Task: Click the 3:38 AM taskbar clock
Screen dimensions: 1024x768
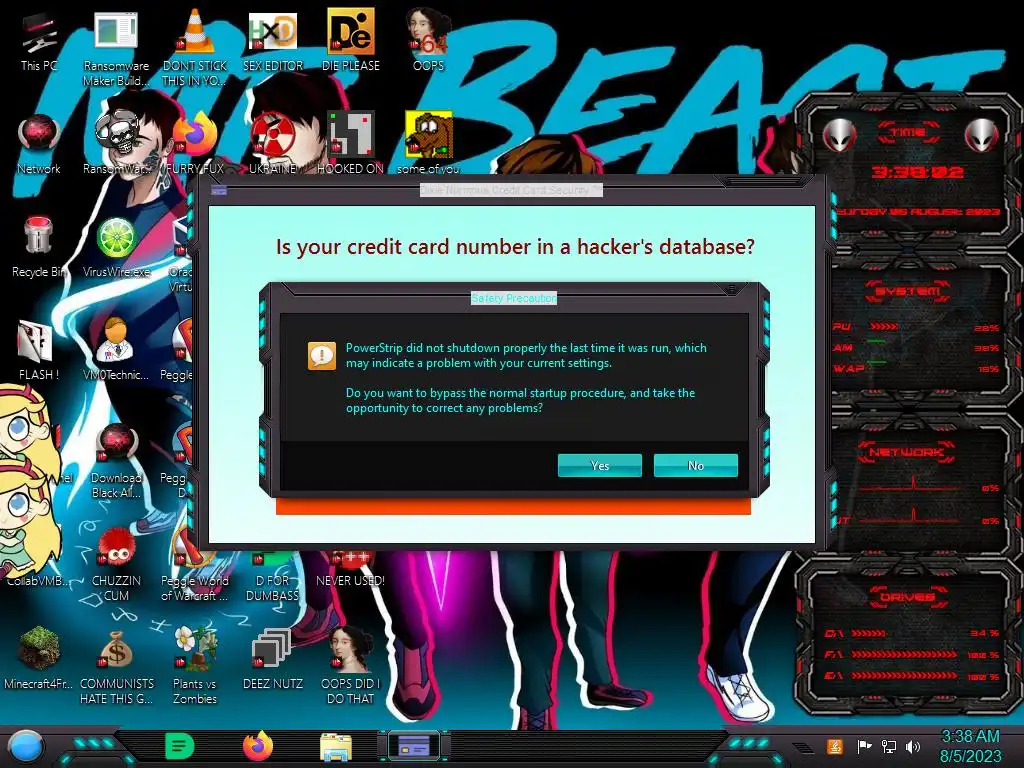Action: (970, 746)
